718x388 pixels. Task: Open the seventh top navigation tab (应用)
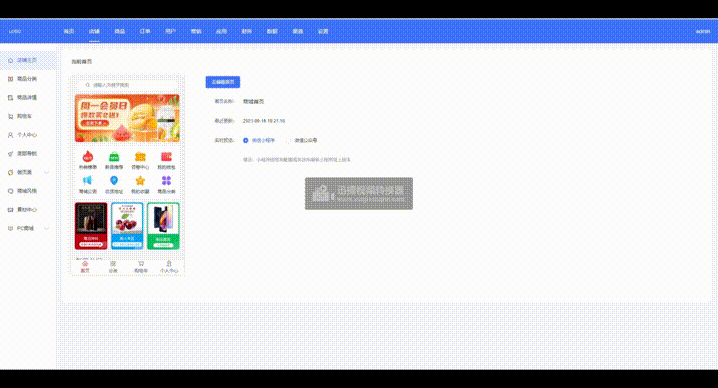pos(221,32)
